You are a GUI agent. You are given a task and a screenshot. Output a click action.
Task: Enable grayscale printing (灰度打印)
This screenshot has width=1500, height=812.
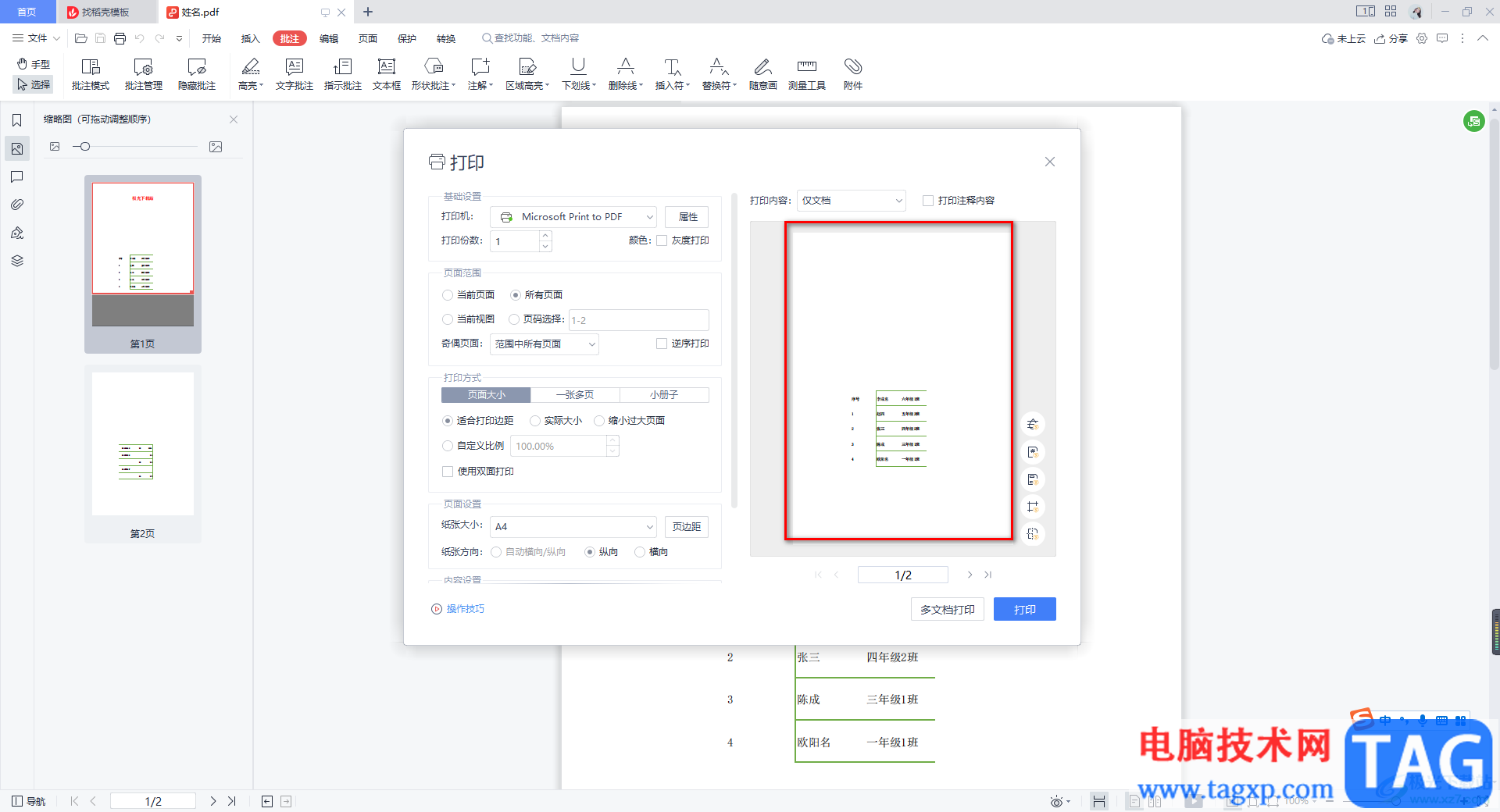click(x=662, y=240)
